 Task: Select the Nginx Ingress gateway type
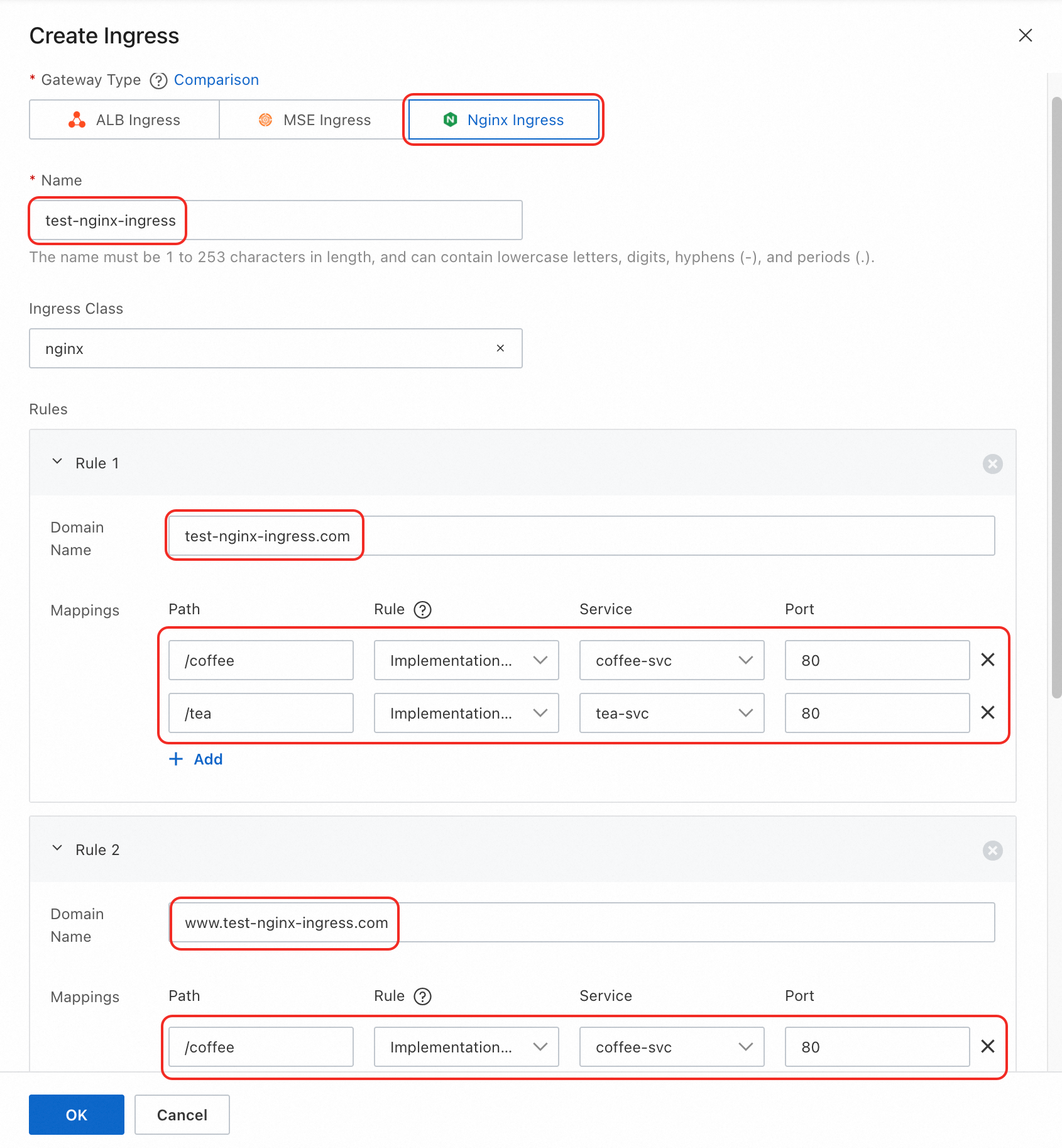pyautogui.click(x=503, y=120)
